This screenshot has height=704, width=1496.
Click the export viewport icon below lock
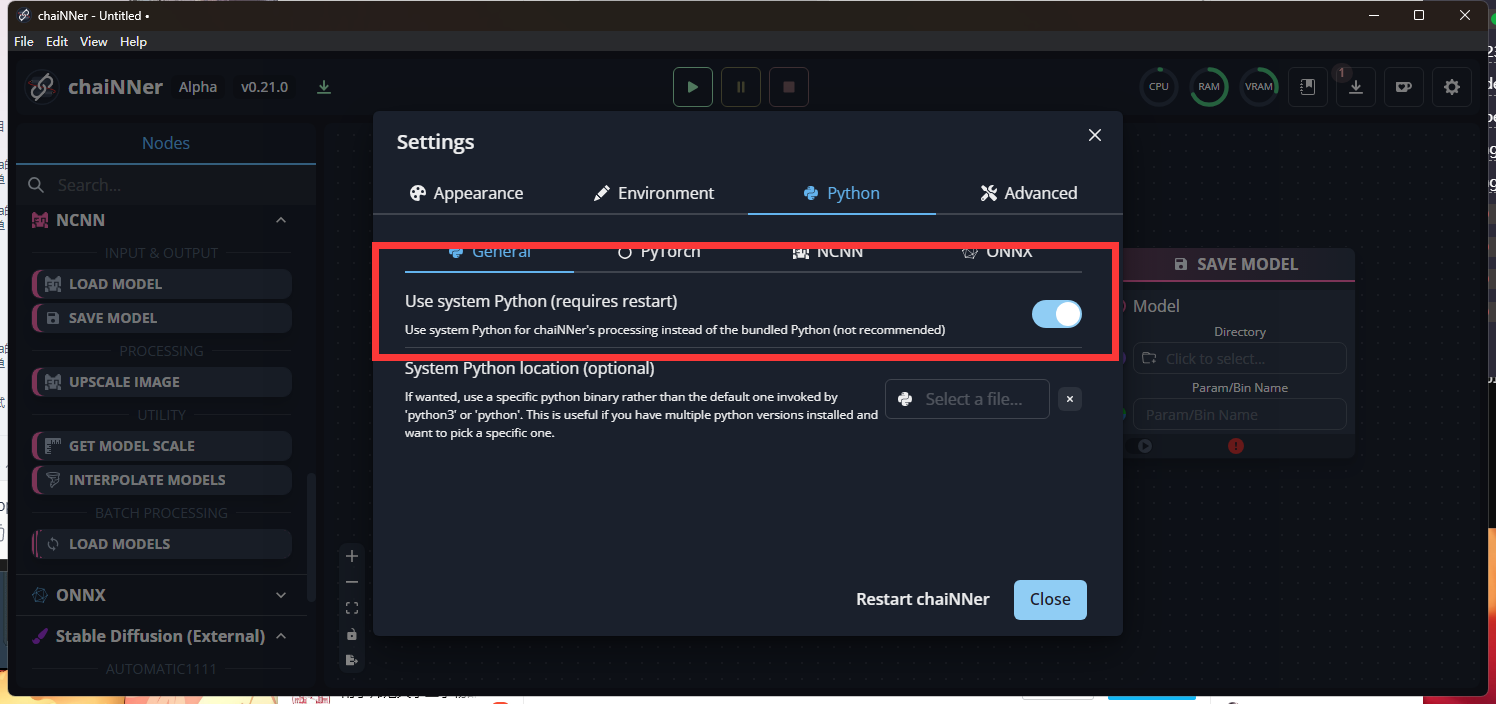(x=351, y=660)
